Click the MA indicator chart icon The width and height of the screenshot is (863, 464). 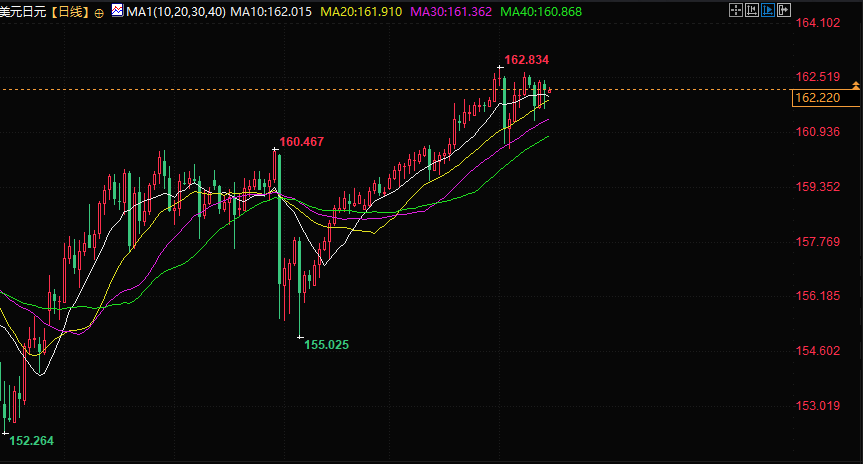117,10
